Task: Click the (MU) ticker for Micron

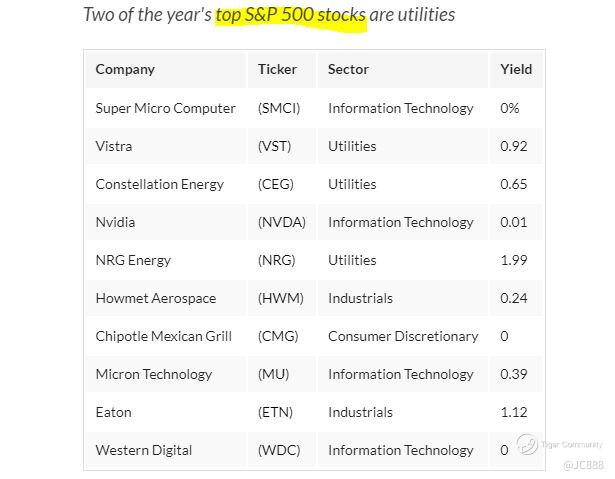Action: 273,374
